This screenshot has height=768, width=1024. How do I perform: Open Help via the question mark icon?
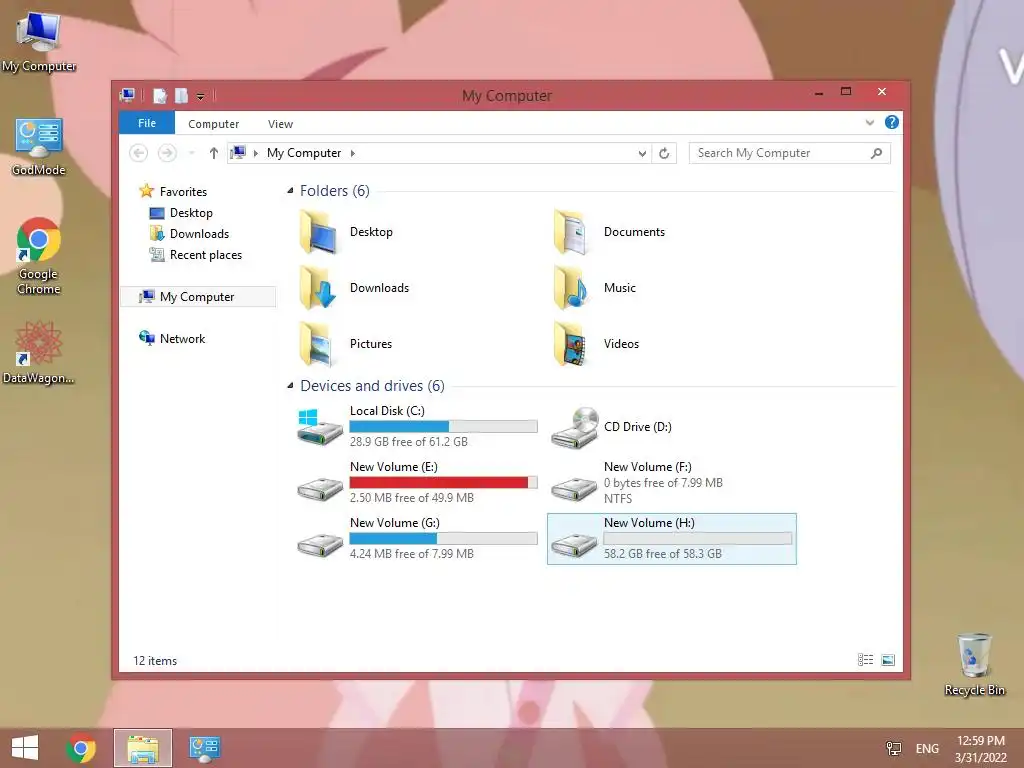(x=891, y=122)
